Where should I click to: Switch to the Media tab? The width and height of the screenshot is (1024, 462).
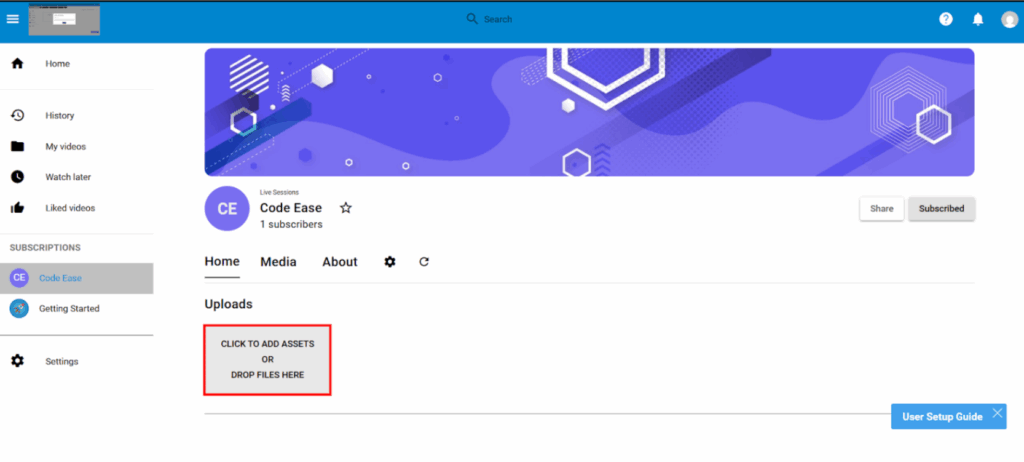(278, 262)
